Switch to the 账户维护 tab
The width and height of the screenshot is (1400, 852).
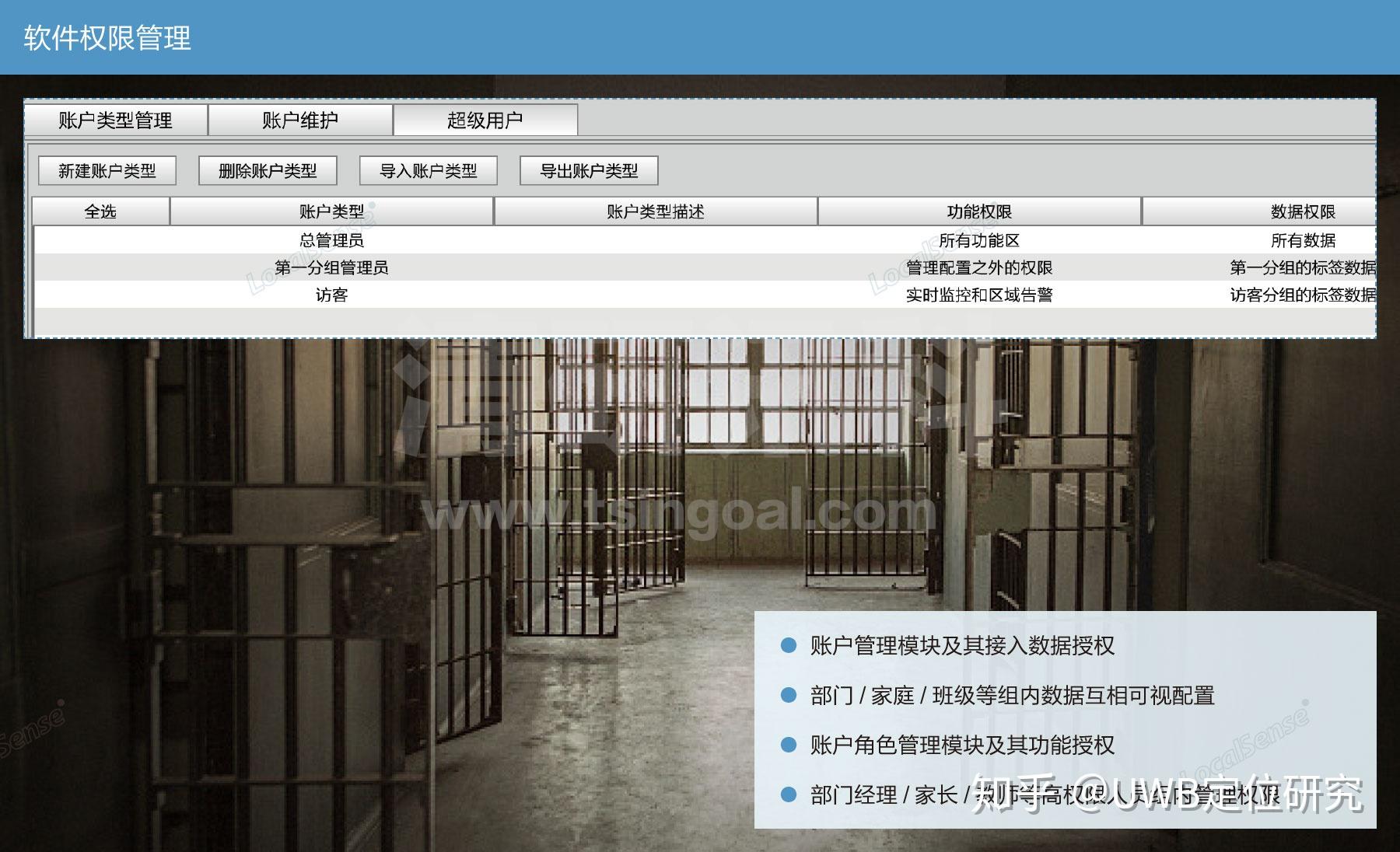coord(300,120)
